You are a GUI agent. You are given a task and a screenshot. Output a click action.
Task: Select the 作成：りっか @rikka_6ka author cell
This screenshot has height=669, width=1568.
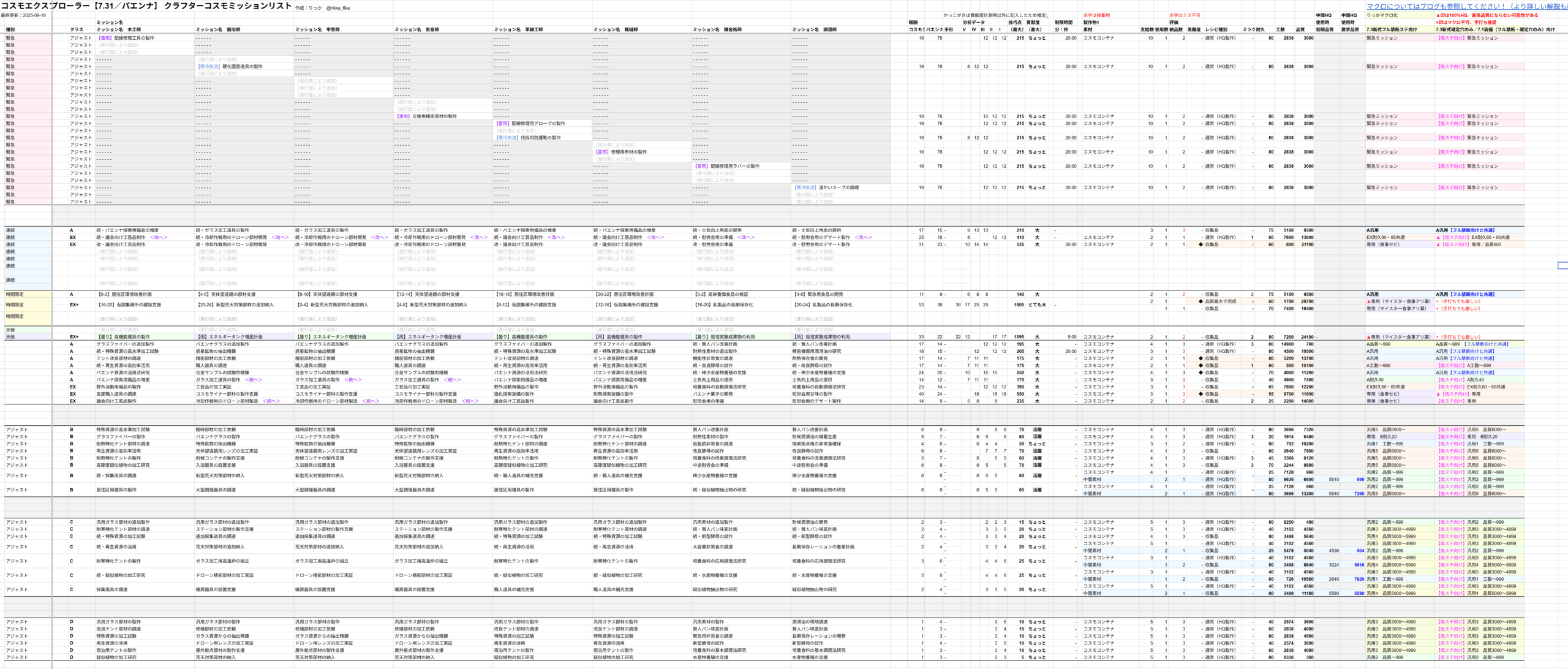(x=322, y=8)
